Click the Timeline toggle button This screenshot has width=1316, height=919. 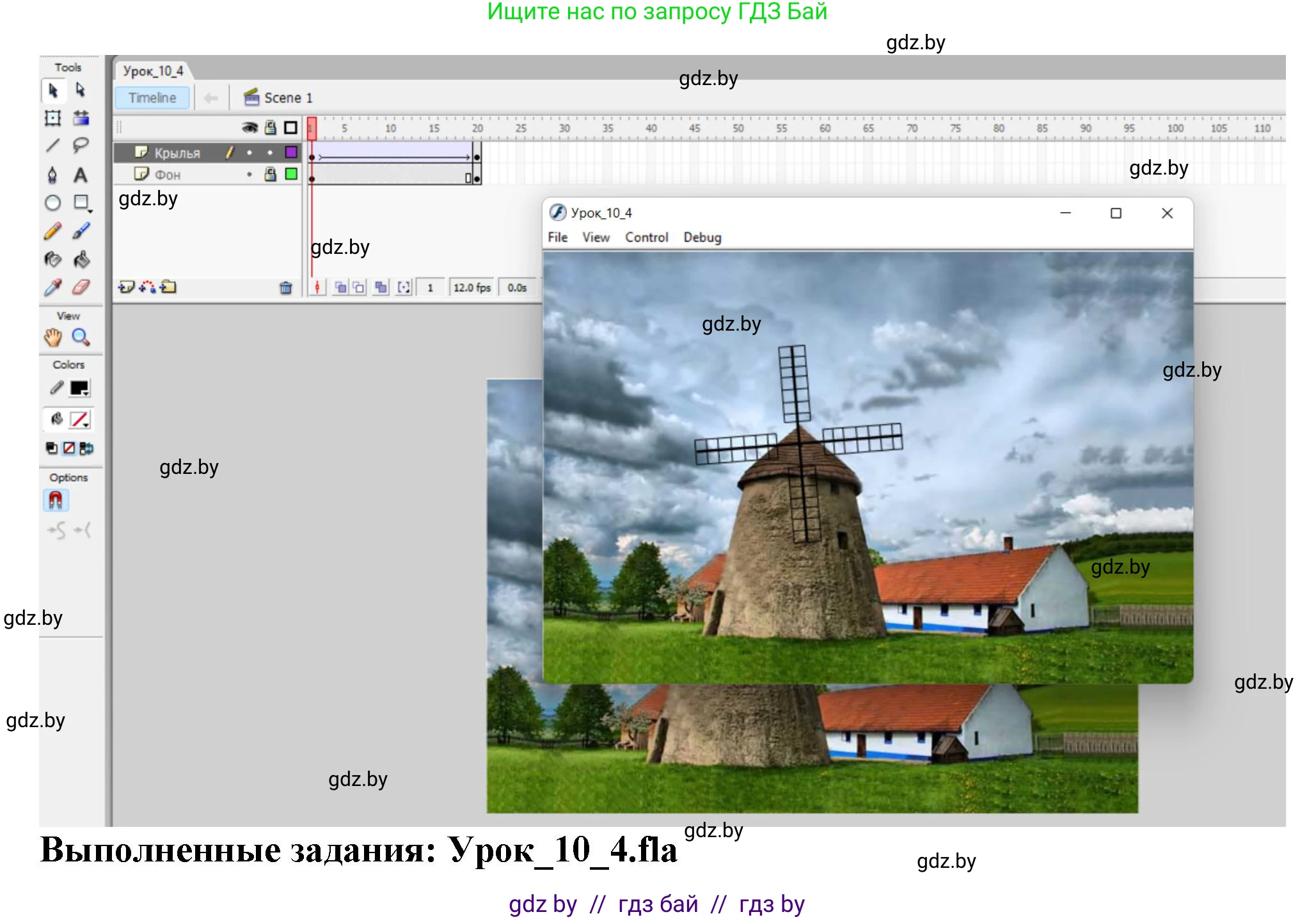point(152,98)
